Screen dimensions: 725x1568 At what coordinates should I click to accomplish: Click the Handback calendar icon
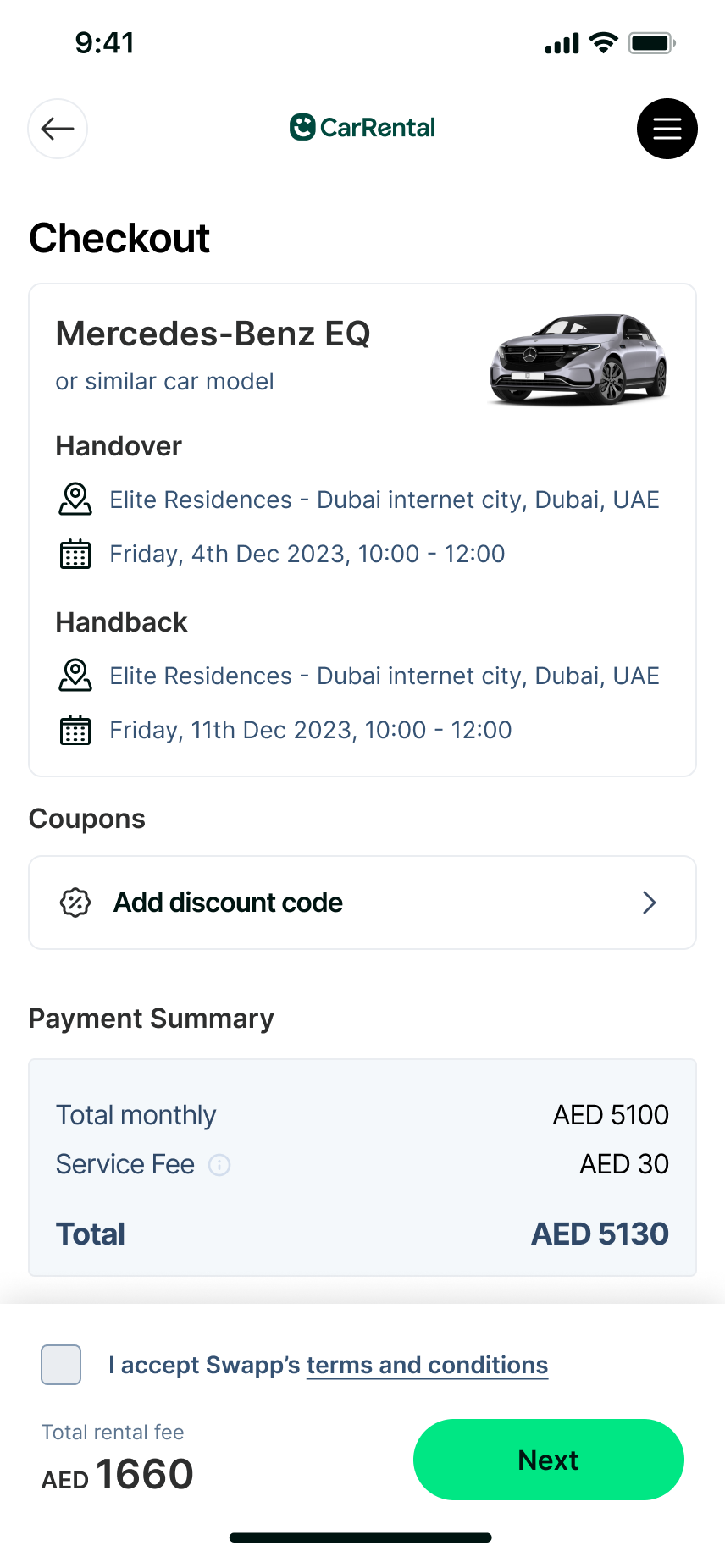[x=75, y=730]
